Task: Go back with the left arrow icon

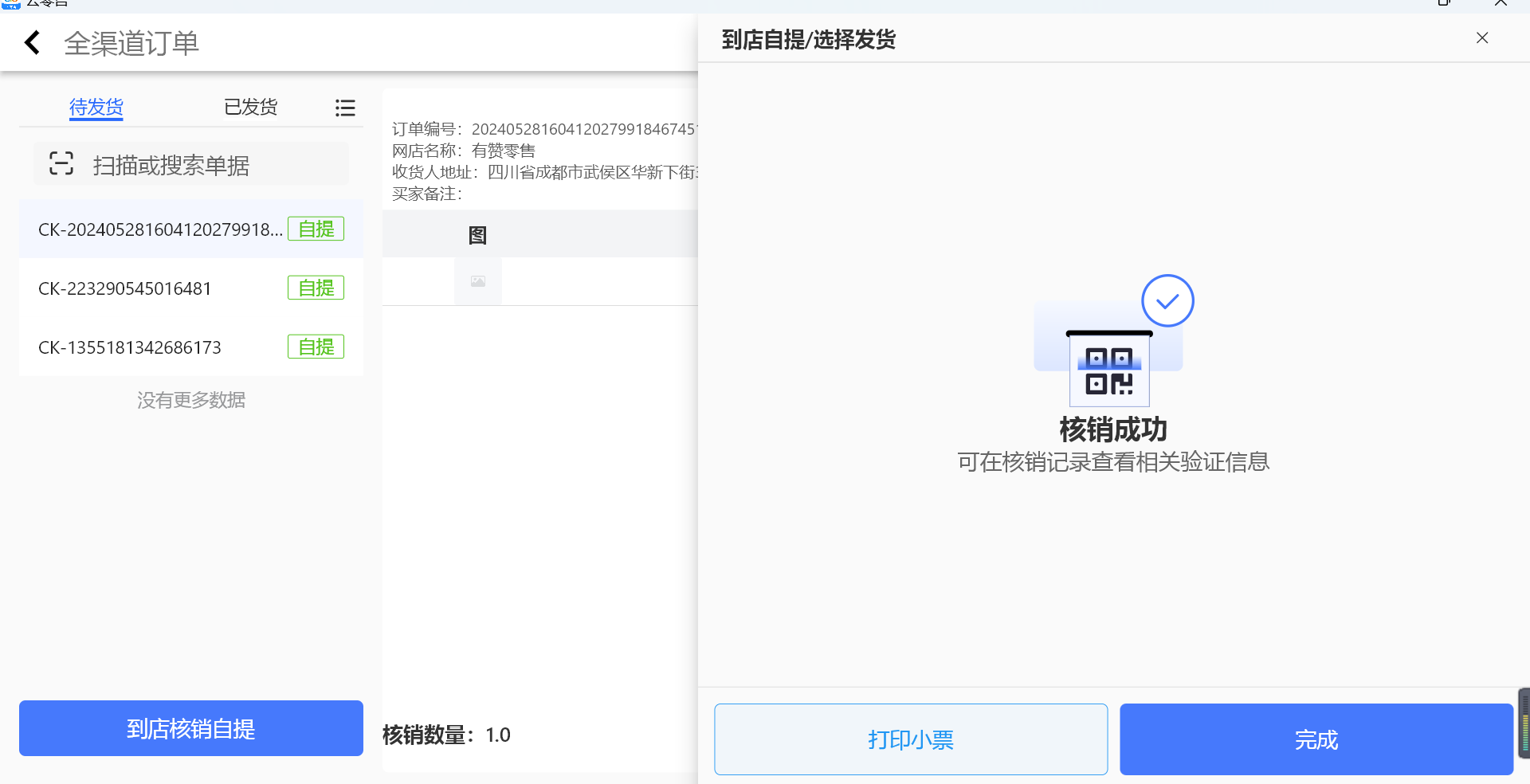Action: click(x=32, y=42)
